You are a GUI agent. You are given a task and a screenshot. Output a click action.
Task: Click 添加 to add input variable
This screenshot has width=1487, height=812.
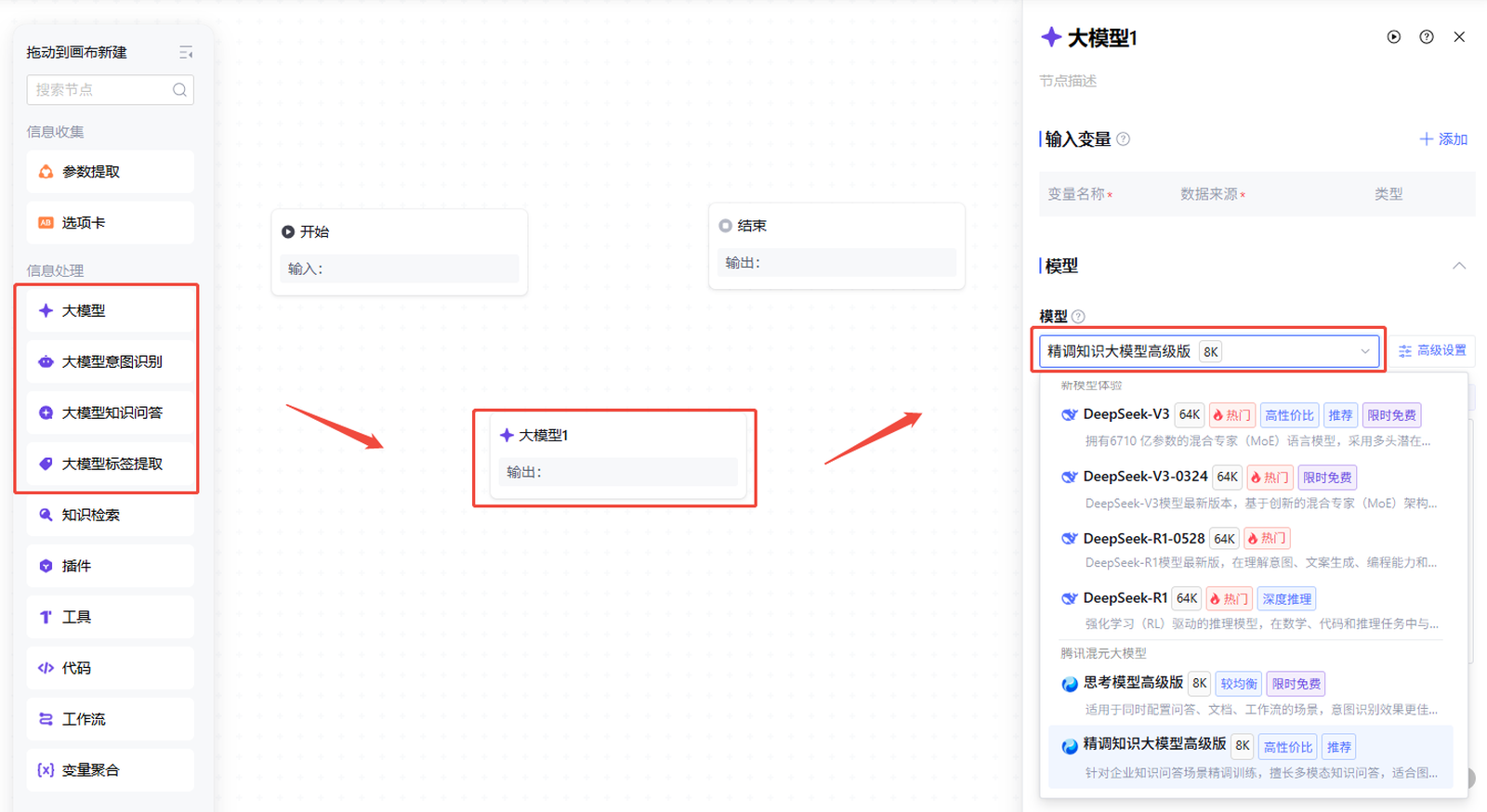pos(1443,139)
